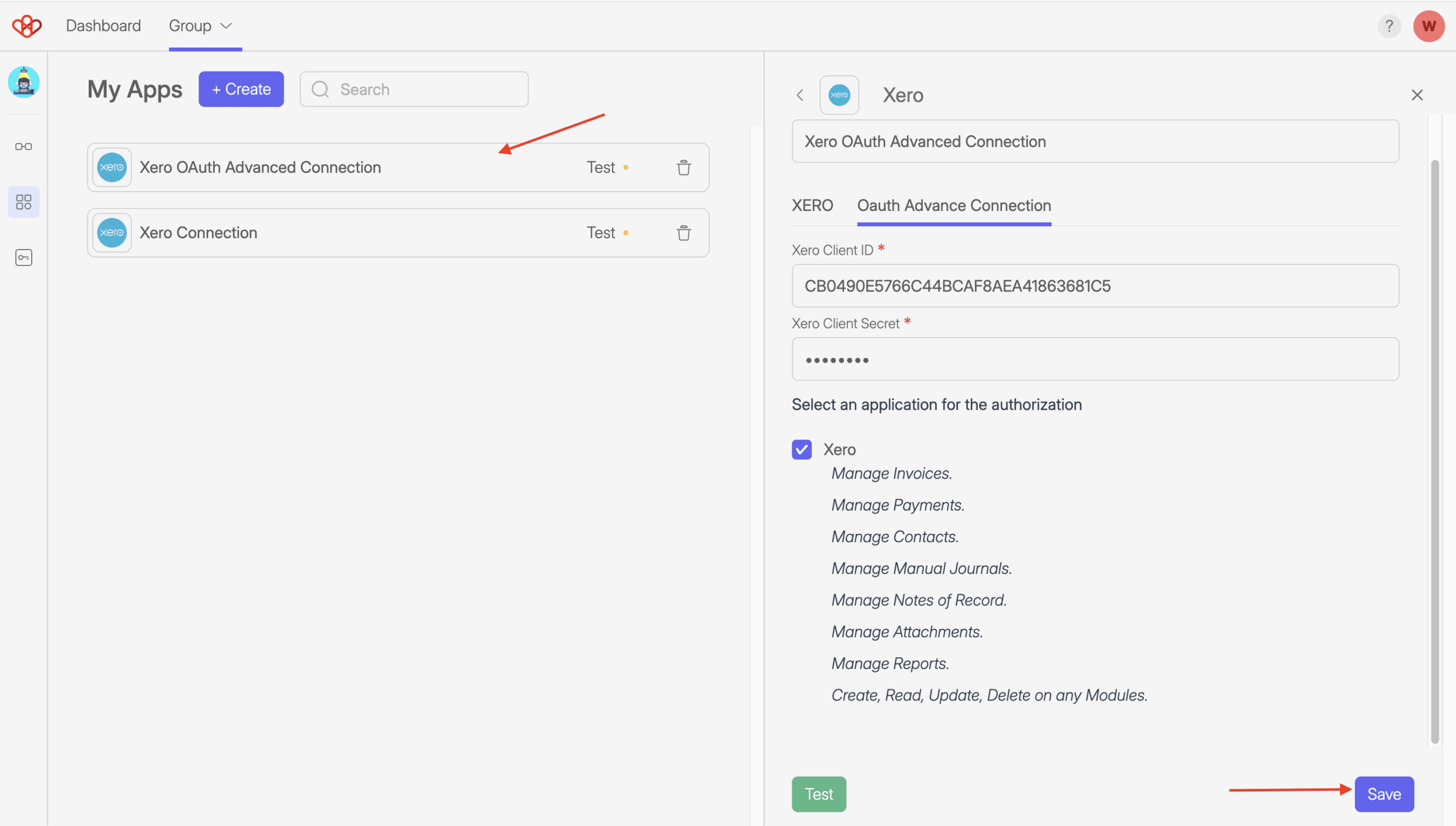Click the search magnifier icon

point(320,89)
